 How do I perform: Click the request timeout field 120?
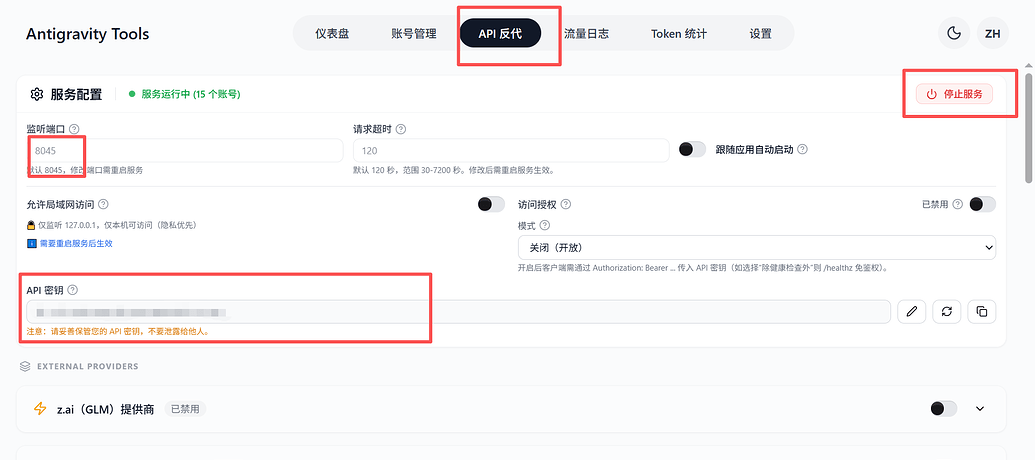click(x=512, y=150)
